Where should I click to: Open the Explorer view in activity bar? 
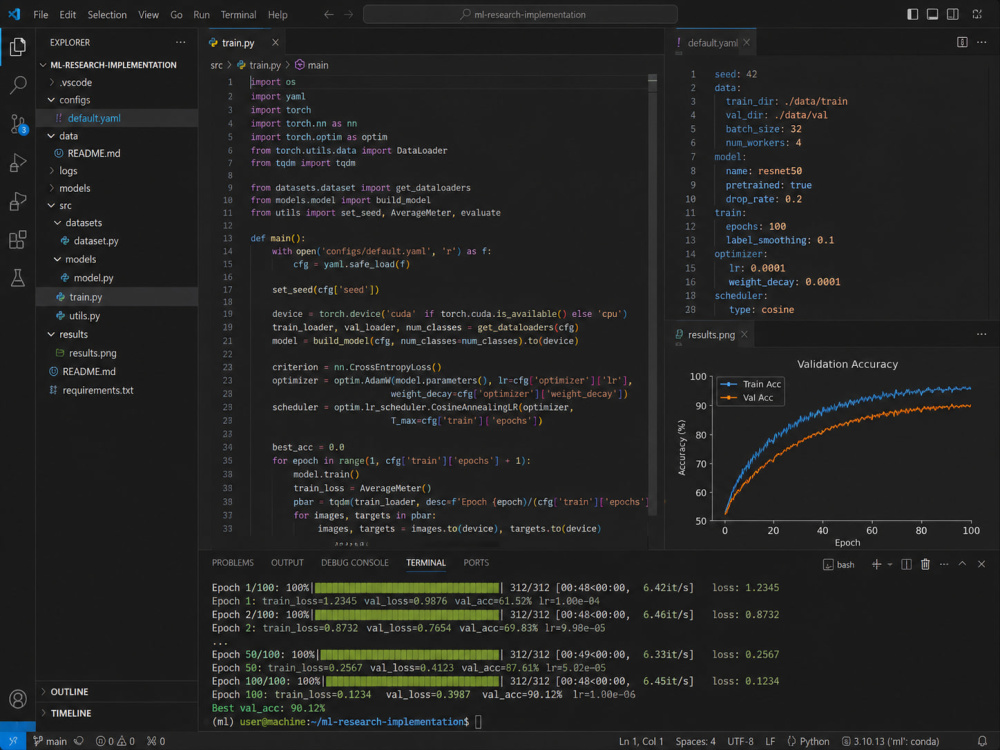[18, 46]
